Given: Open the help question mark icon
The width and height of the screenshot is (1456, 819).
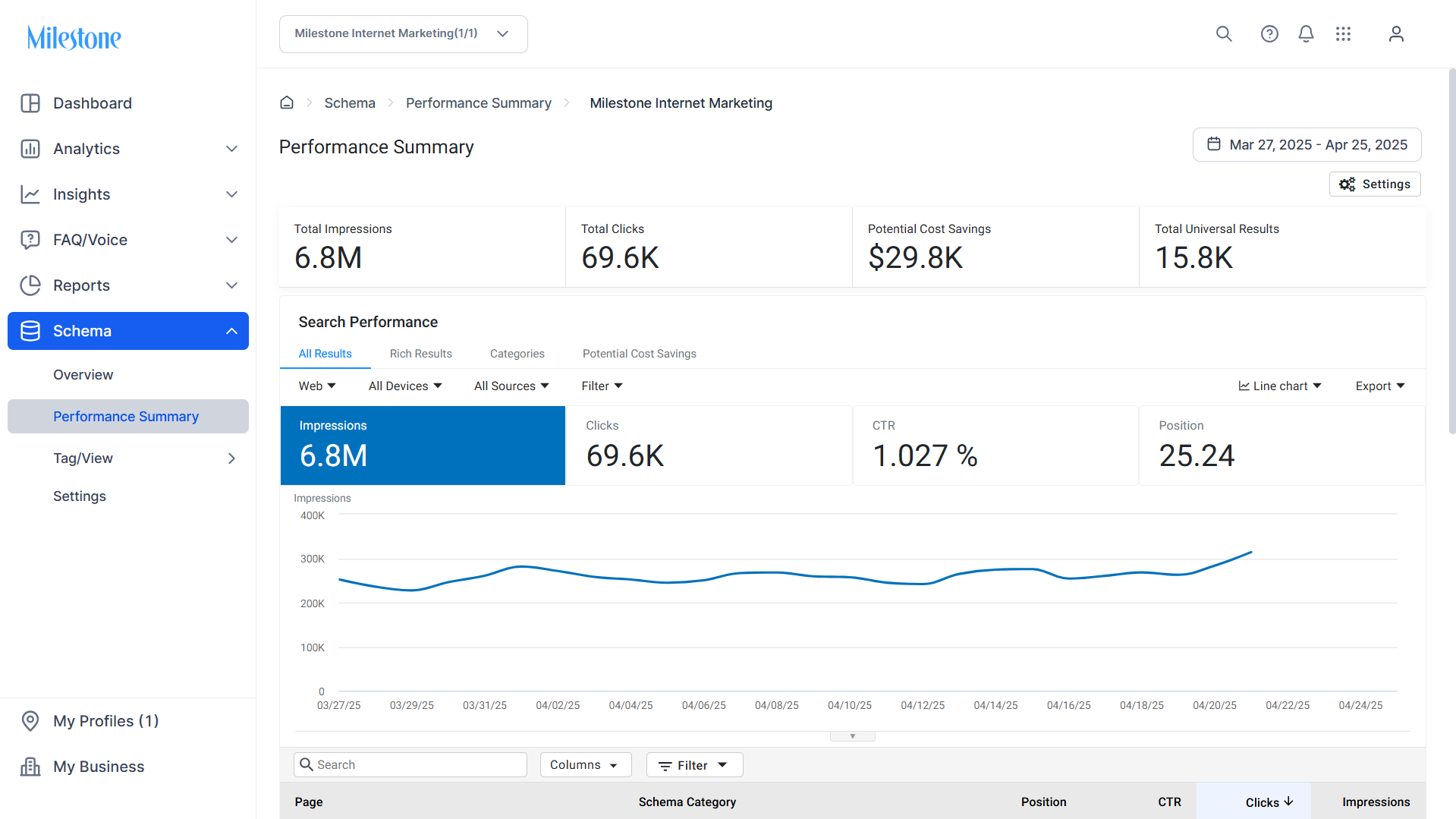Looking at the screenshot, I should (x=1269, y=34).
